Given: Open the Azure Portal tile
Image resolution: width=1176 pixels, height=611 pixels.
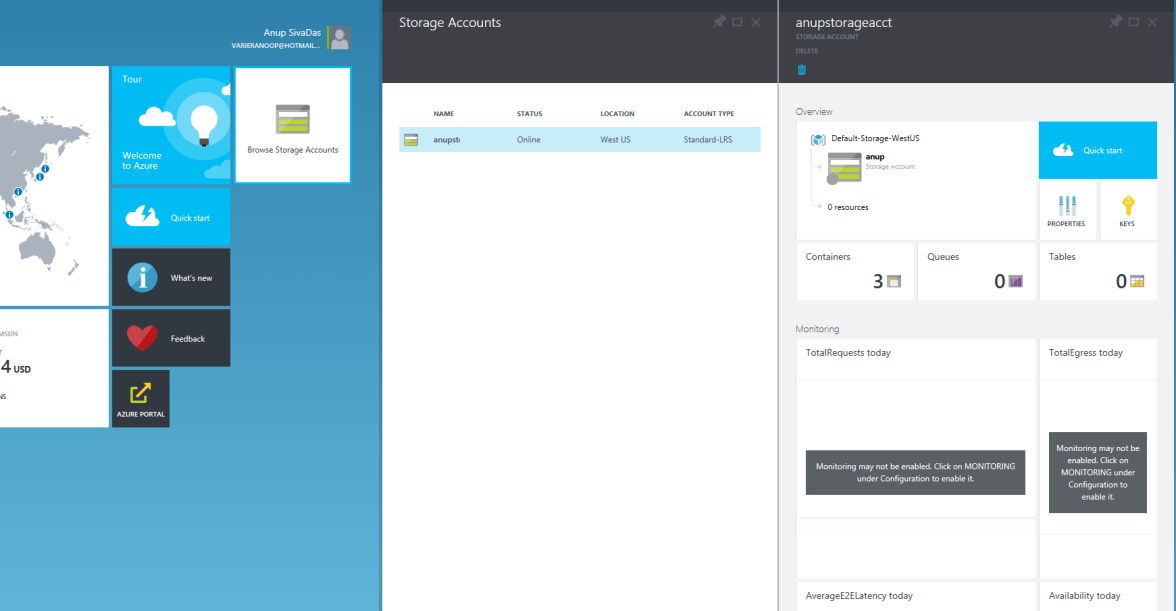Looking at the screenshot, I should tap(140, 398).
